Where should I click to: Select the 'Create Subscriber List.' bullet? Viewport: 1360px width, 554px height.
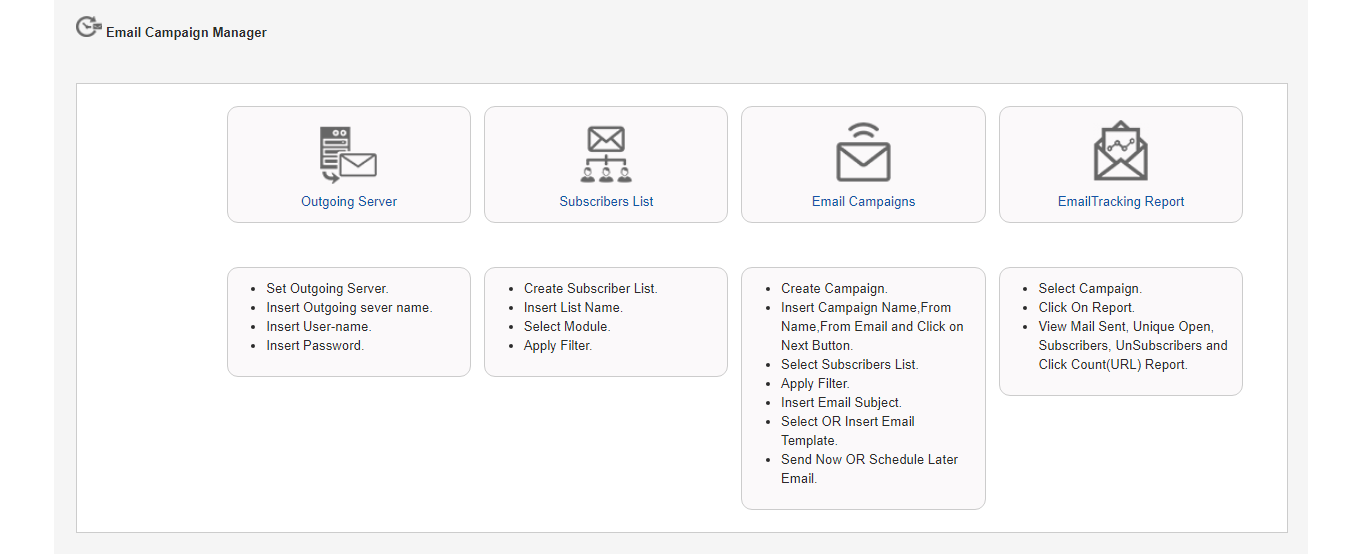590,288
